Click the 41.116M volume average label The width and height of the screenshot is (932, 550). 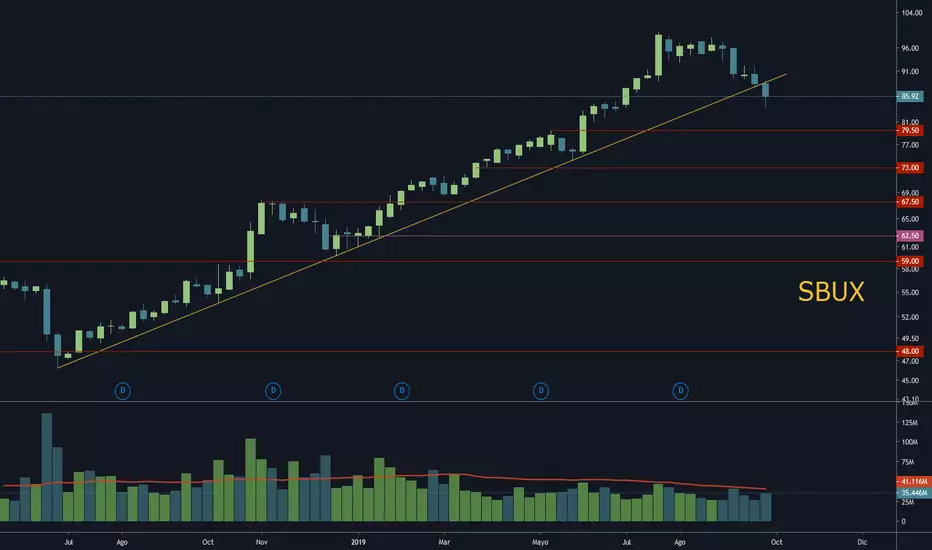[x=913, y=481]
